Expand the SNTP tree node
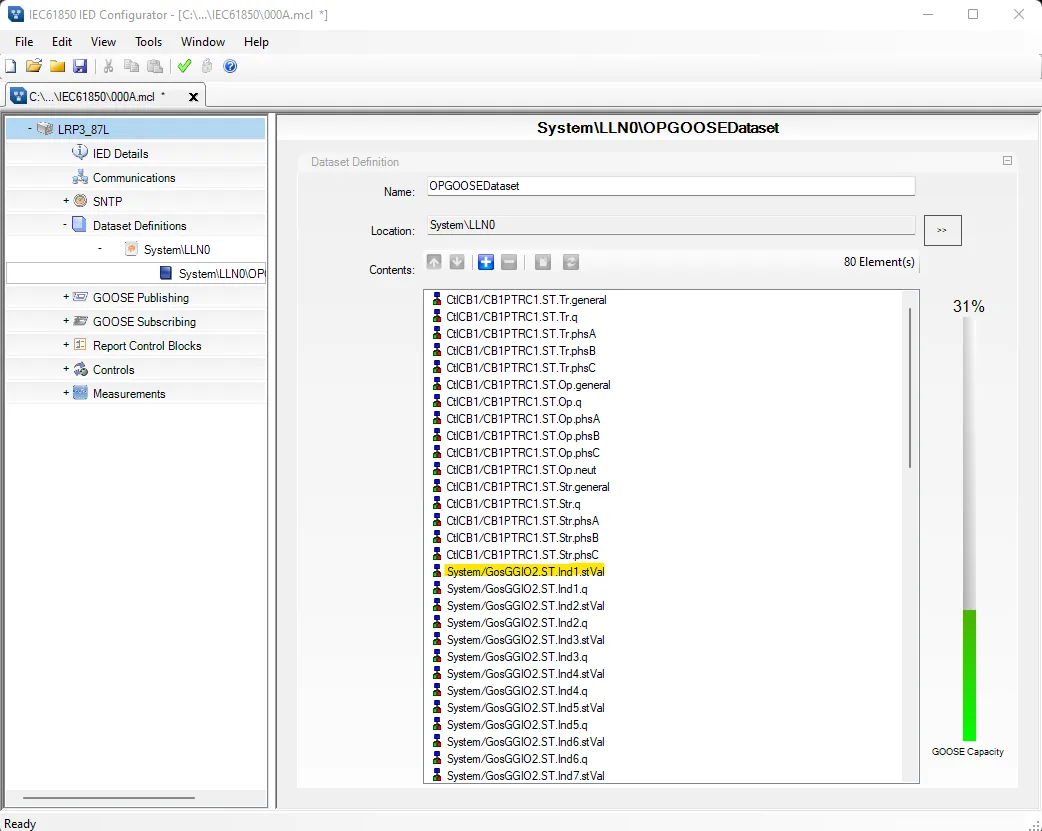 66,201
